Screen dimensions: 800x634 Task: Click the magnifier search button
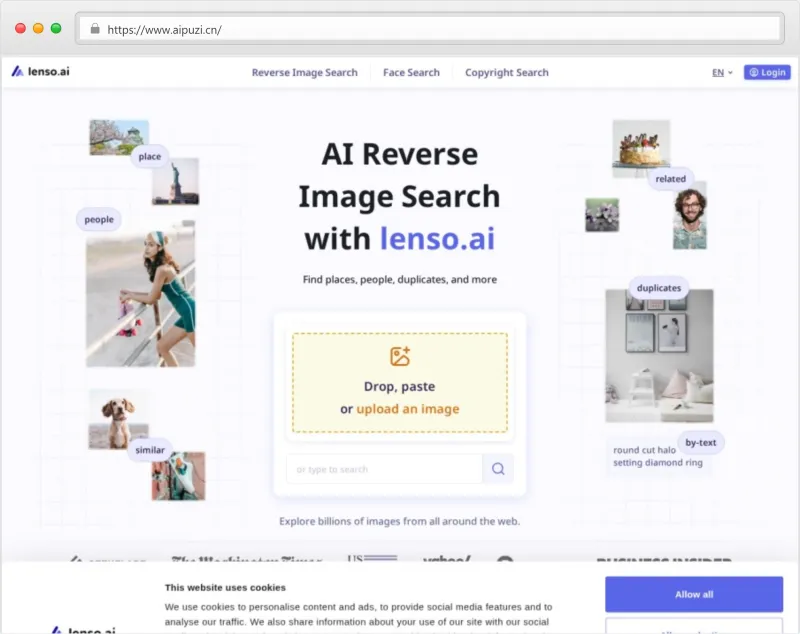point(498,469)
